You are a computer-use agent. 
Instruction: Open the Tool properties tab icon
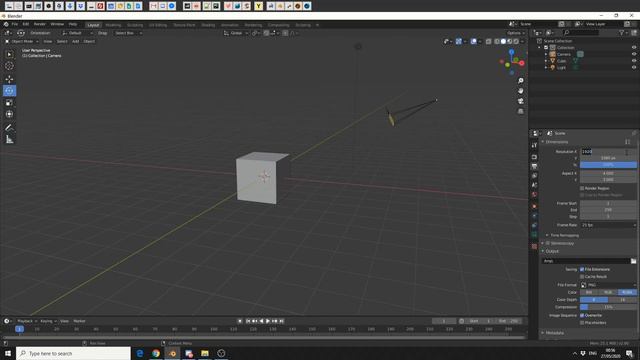click(534, 145)
